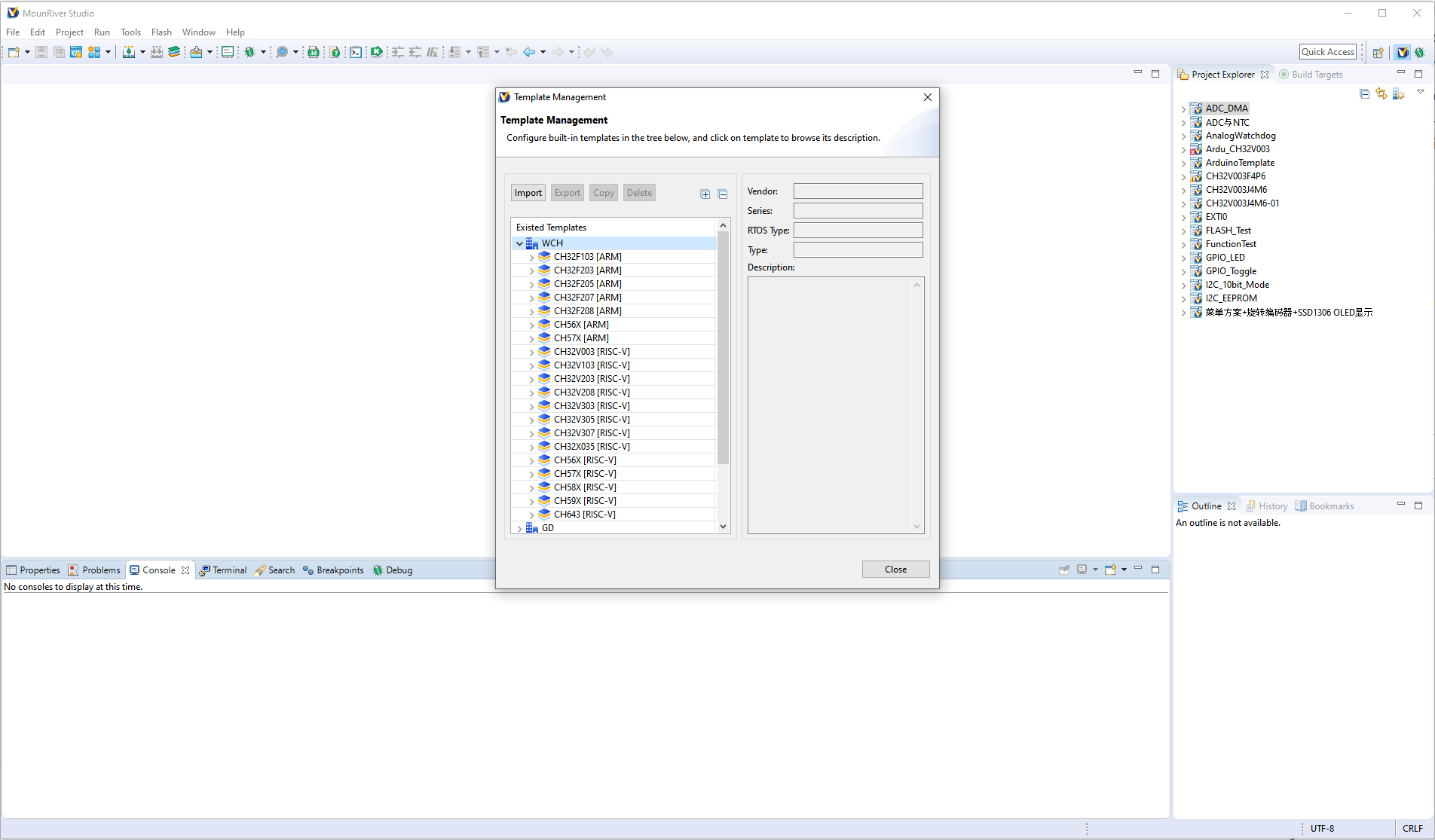The image size is (1435, 840).
Task: Expand the GD vendor tree node
Action: (519, 528)
